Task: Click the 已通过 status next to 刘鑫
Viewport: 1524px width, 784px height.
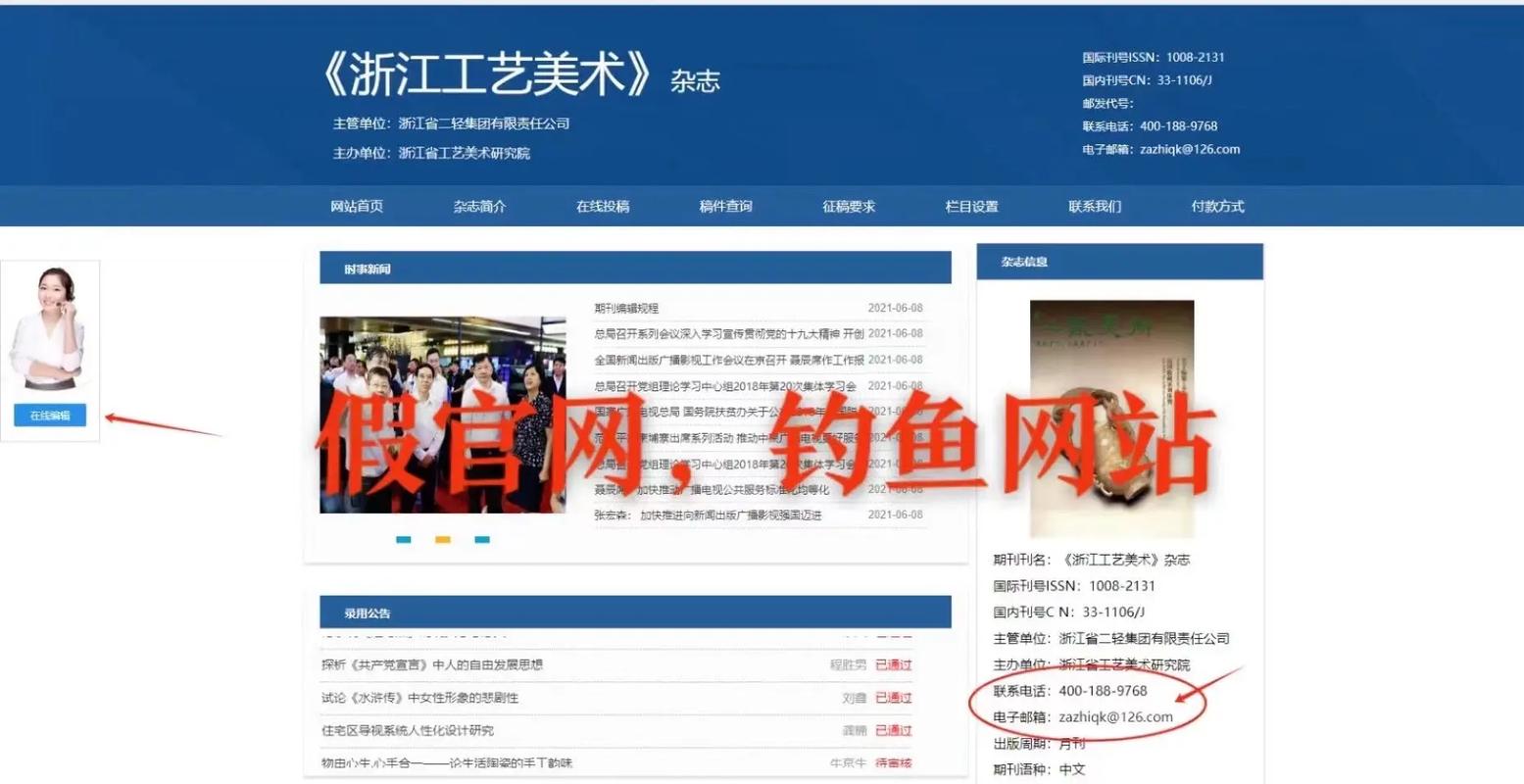Action: (x=893, y=697)
